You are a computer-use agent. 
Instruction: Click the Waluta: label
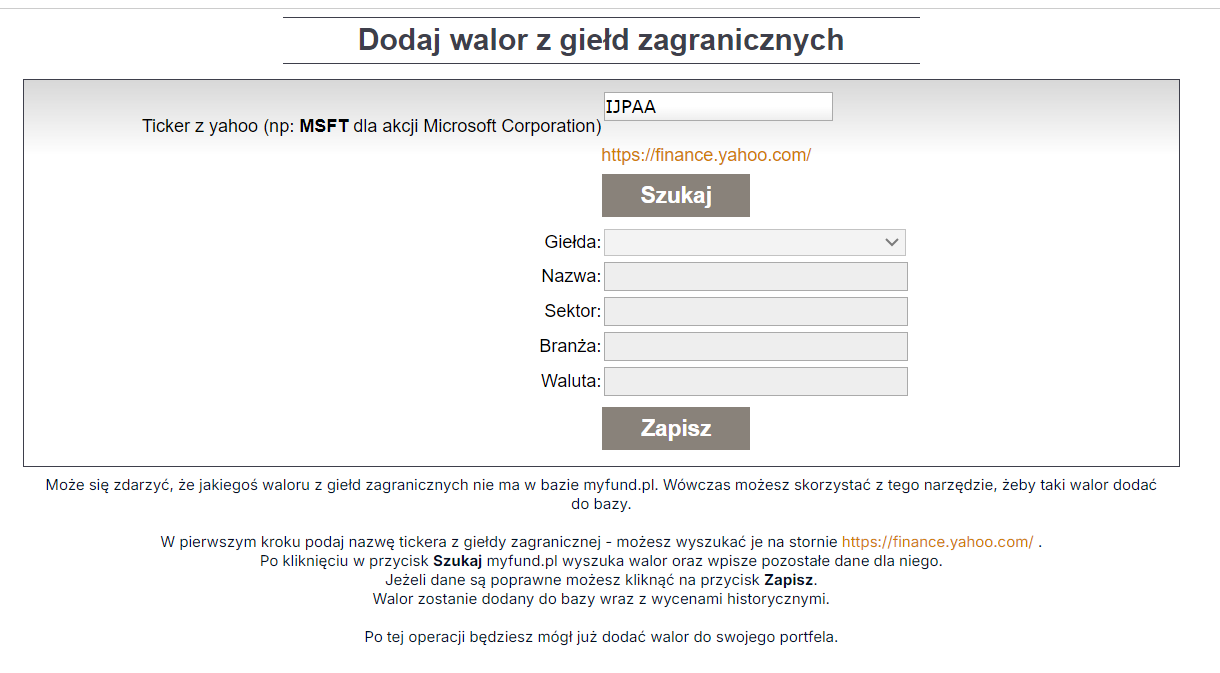click(571, 381)
